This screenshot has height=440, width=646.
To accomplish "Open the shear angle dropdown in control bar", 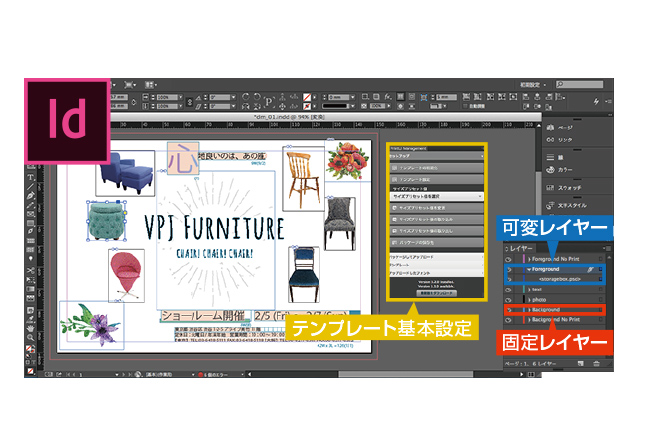I will (234, 106).
